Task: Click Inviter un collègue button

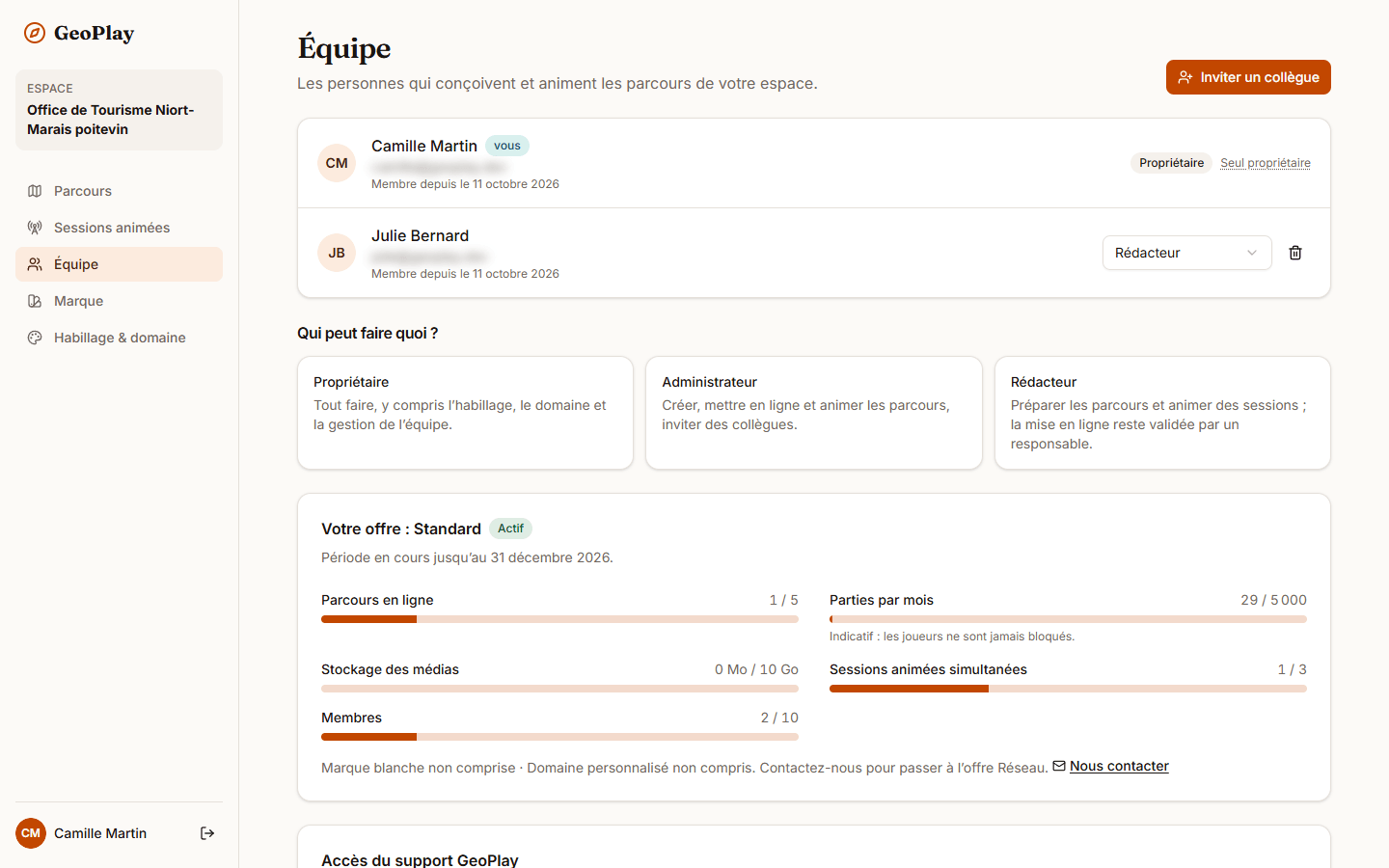Action: tap(1248, 77)
